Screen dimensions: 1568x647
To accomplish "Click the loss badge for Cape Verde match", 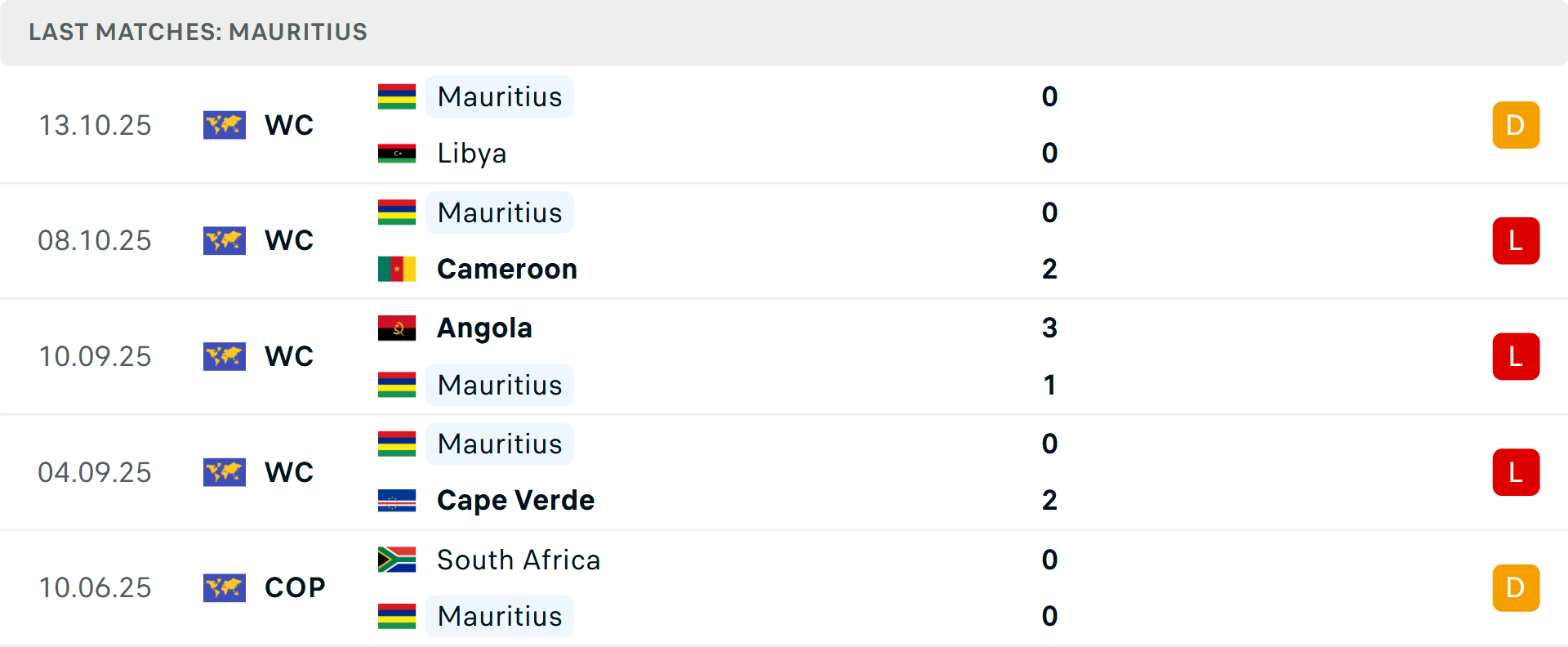I will point(1516,472).
